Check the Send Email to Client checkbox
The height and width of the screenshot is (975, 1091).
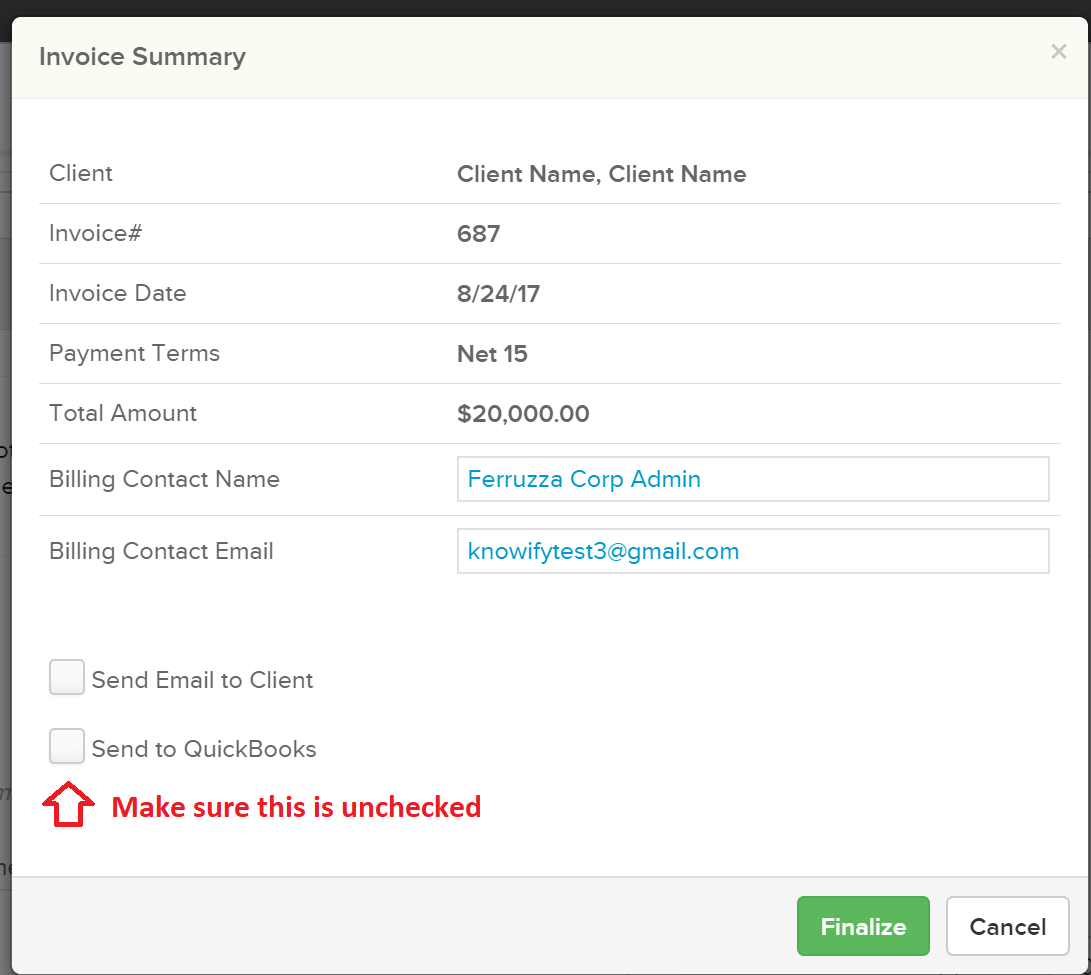click(x=67, y=678)
